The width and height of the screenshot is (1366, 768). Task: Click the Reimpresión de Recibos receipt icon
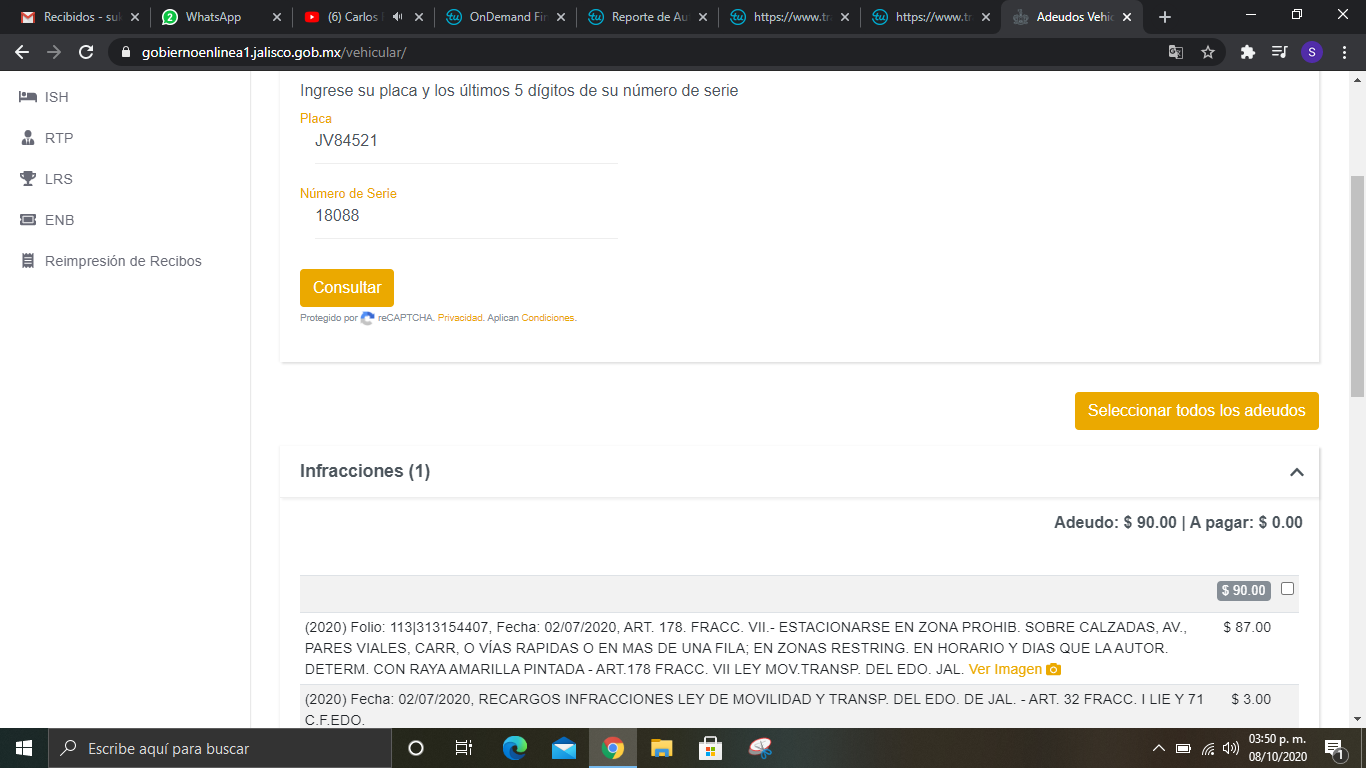(28, 261)
